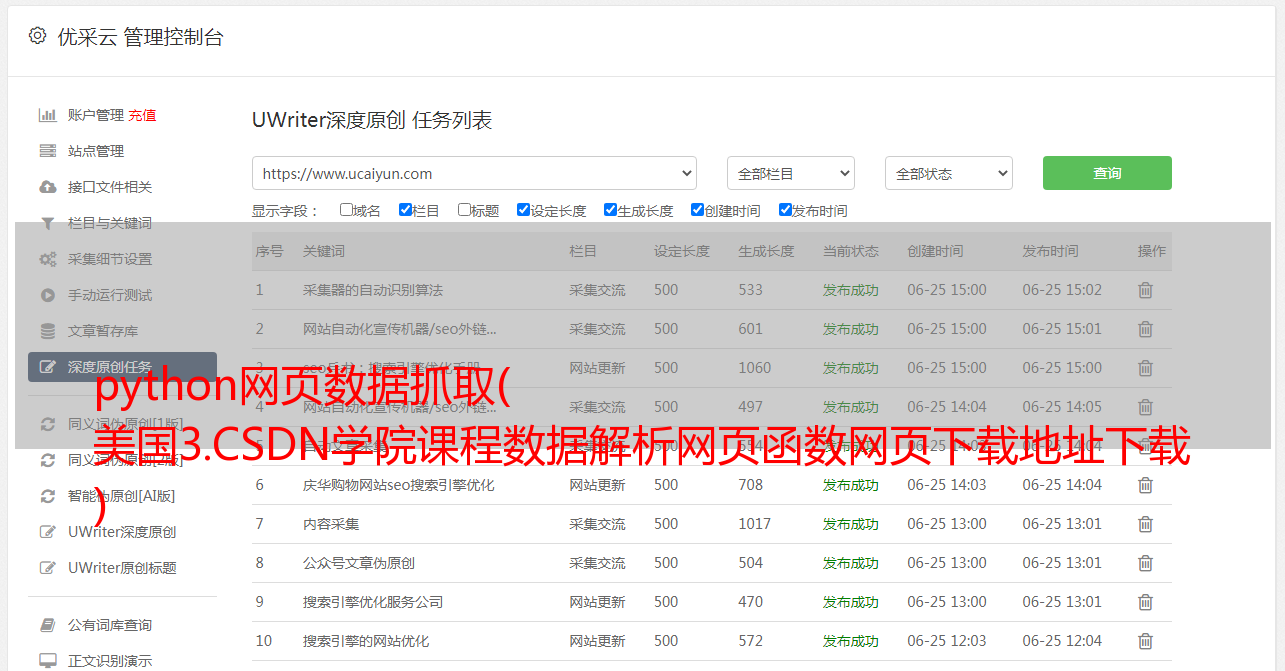Enable the 域名 display field checkbox
The height and width of the screenshot is (671, 1285).
coord(346,210)
